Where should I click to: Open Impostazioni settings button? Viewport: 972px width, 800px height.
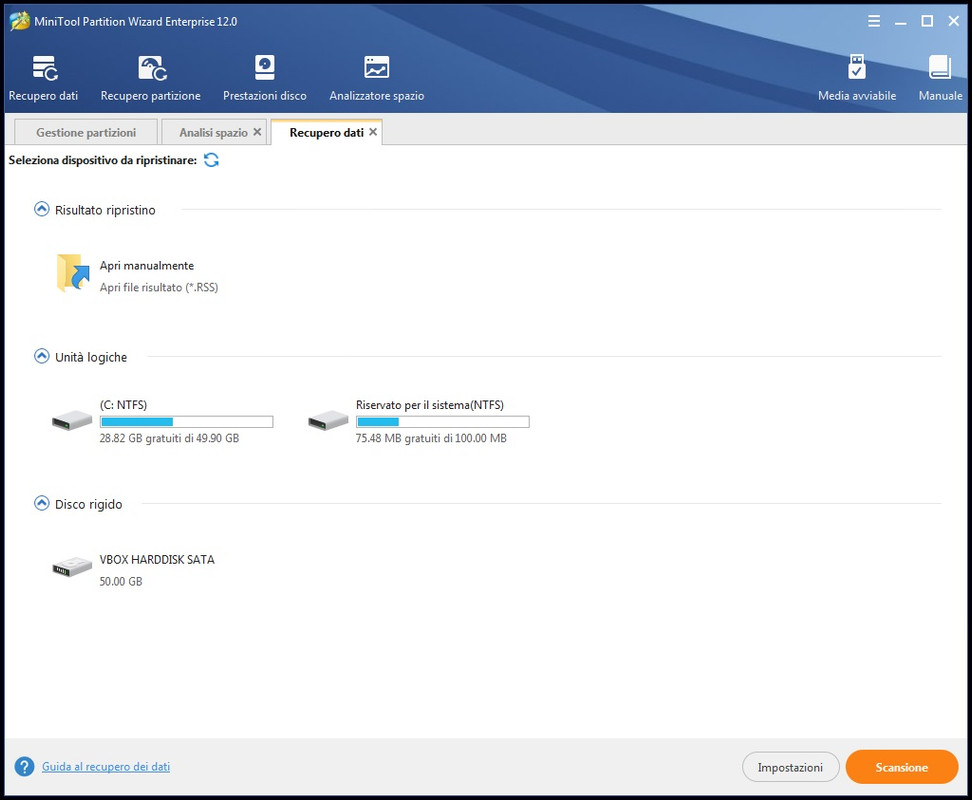(790, 767)
